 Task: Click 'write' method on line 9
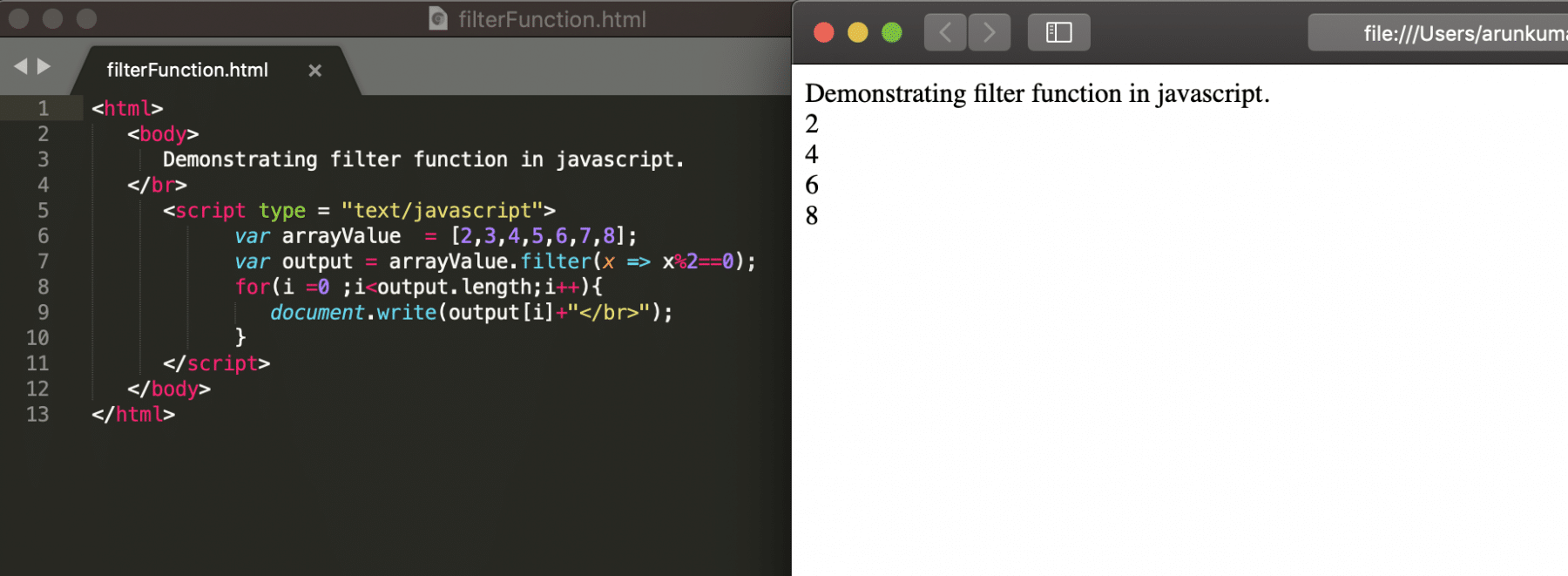point(407,313)
